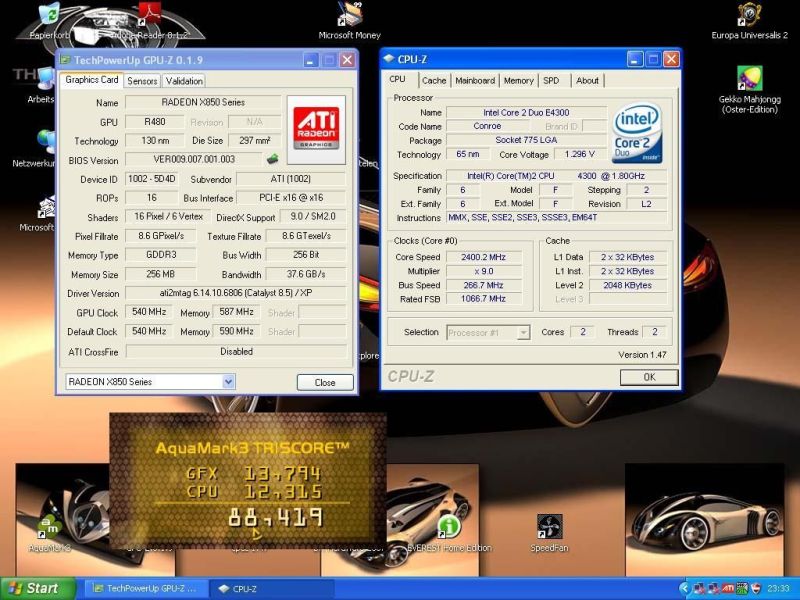Click the Core Speed 2400.2 MHz value
The width and height of the screenshot is (800, 600).
484,257
